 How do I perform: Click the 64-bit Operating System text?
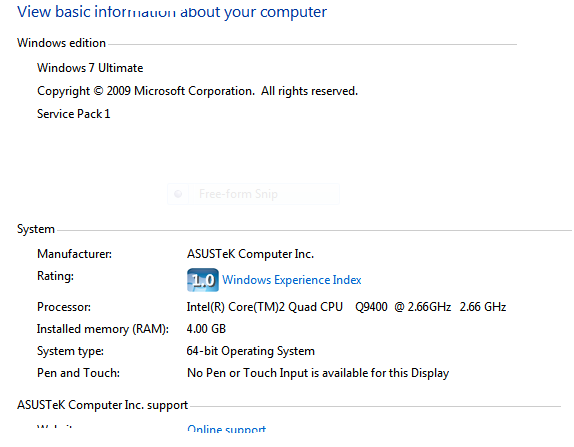pyautogui.click(x=250, y=351)
